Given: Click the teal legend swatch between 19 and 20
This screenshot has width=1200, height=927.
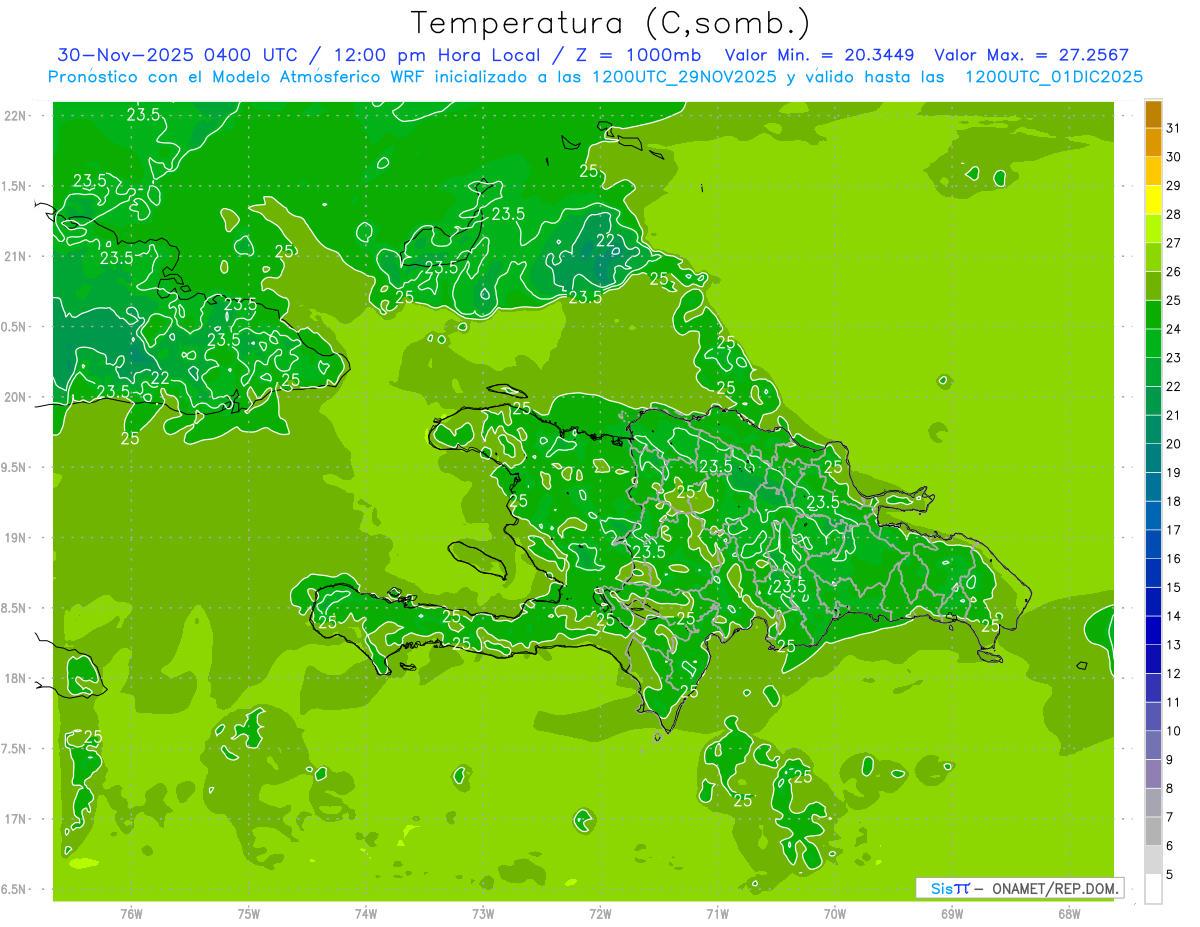Looking at the screenshot, I should [x=1153, y=459].
